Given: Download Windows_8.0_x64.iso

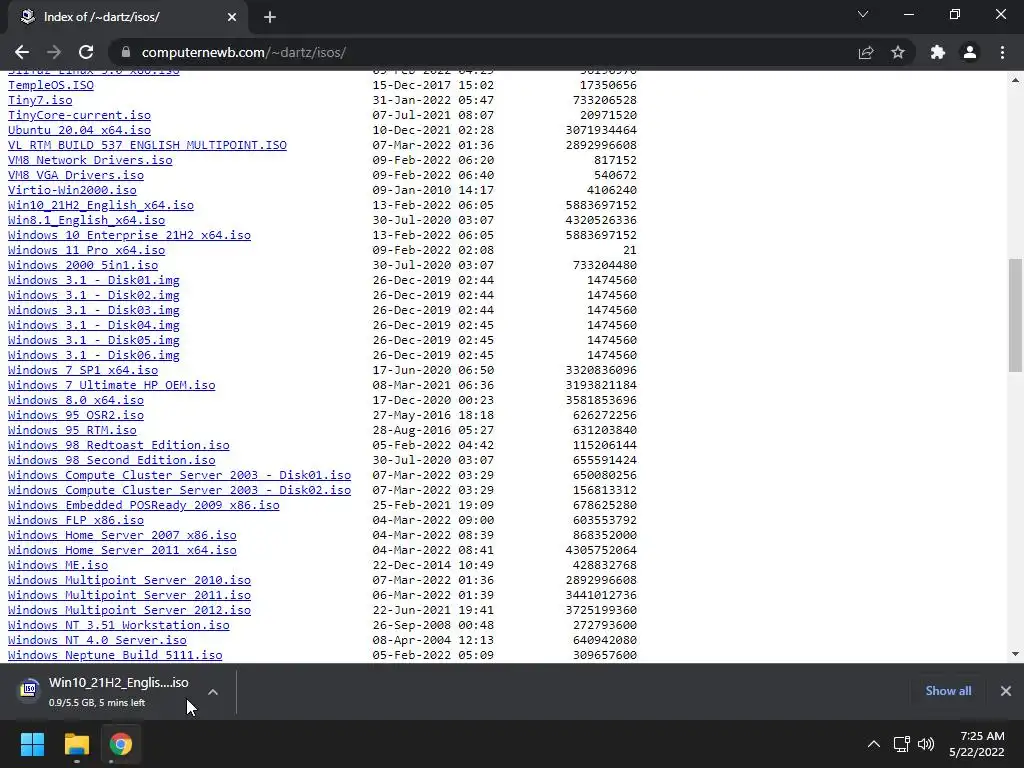Looking at the screenshot, I should pyautogui.click(x=76, y=400).
